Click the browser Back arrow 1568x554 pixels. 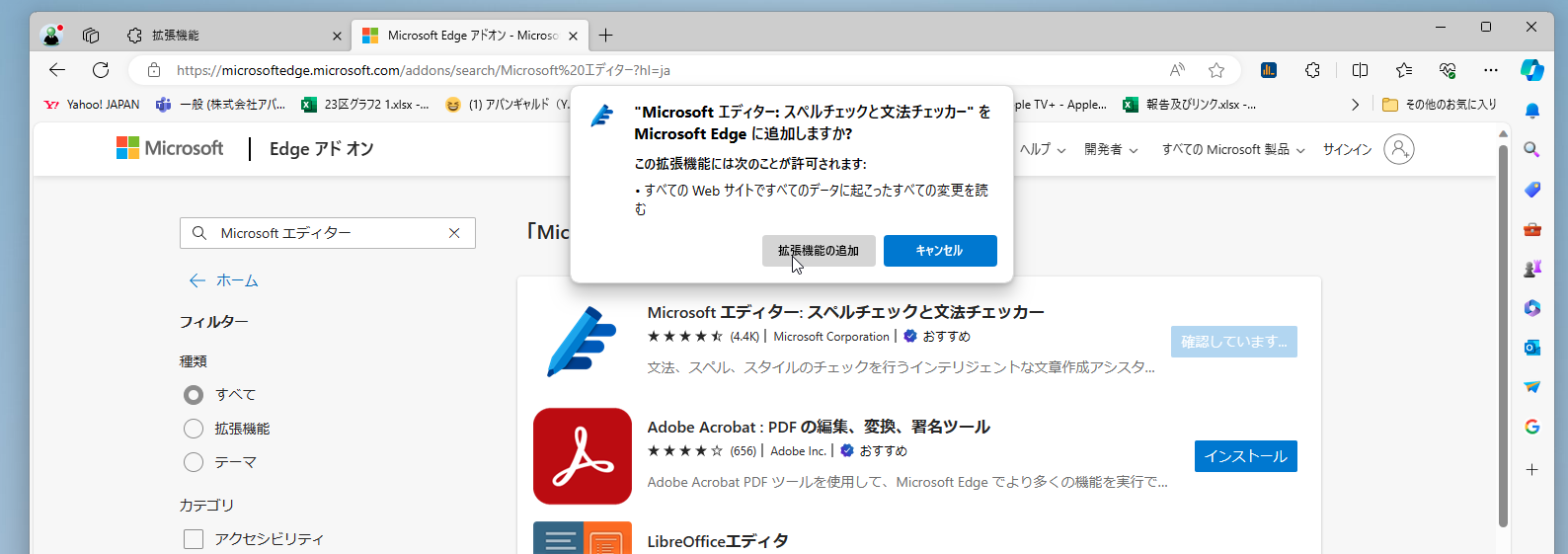tap(57, 70)
